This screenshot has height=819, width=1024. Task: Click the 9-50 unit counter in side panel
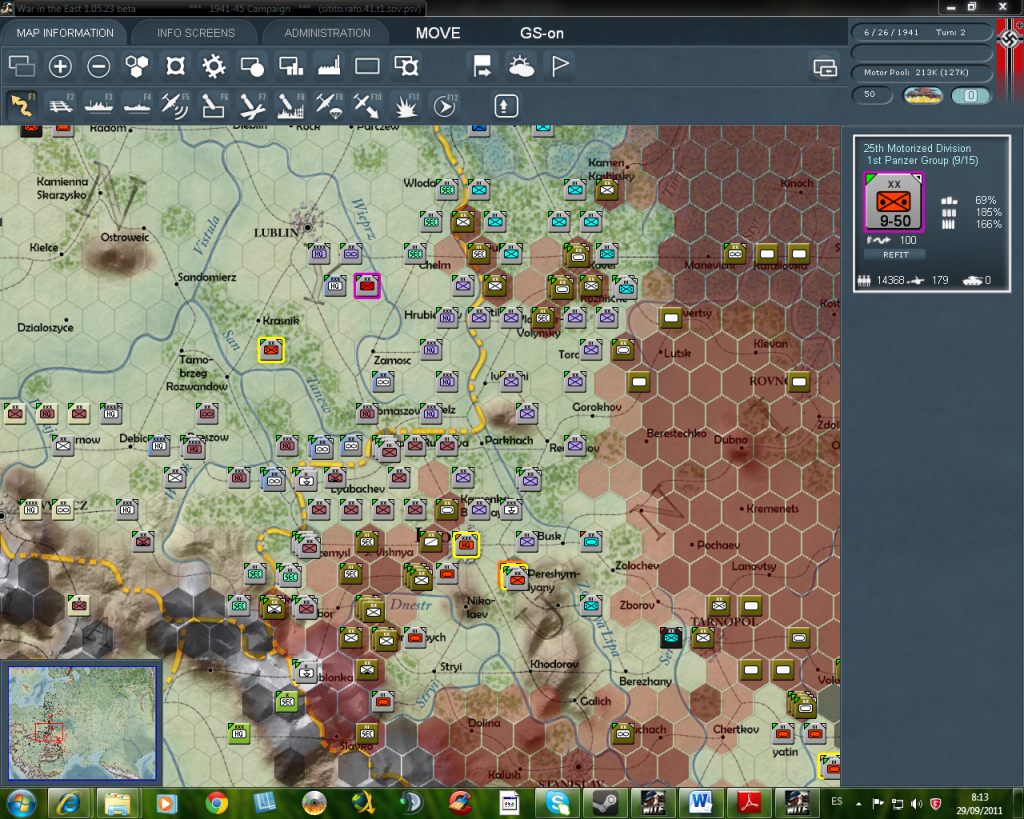(893, 202)
